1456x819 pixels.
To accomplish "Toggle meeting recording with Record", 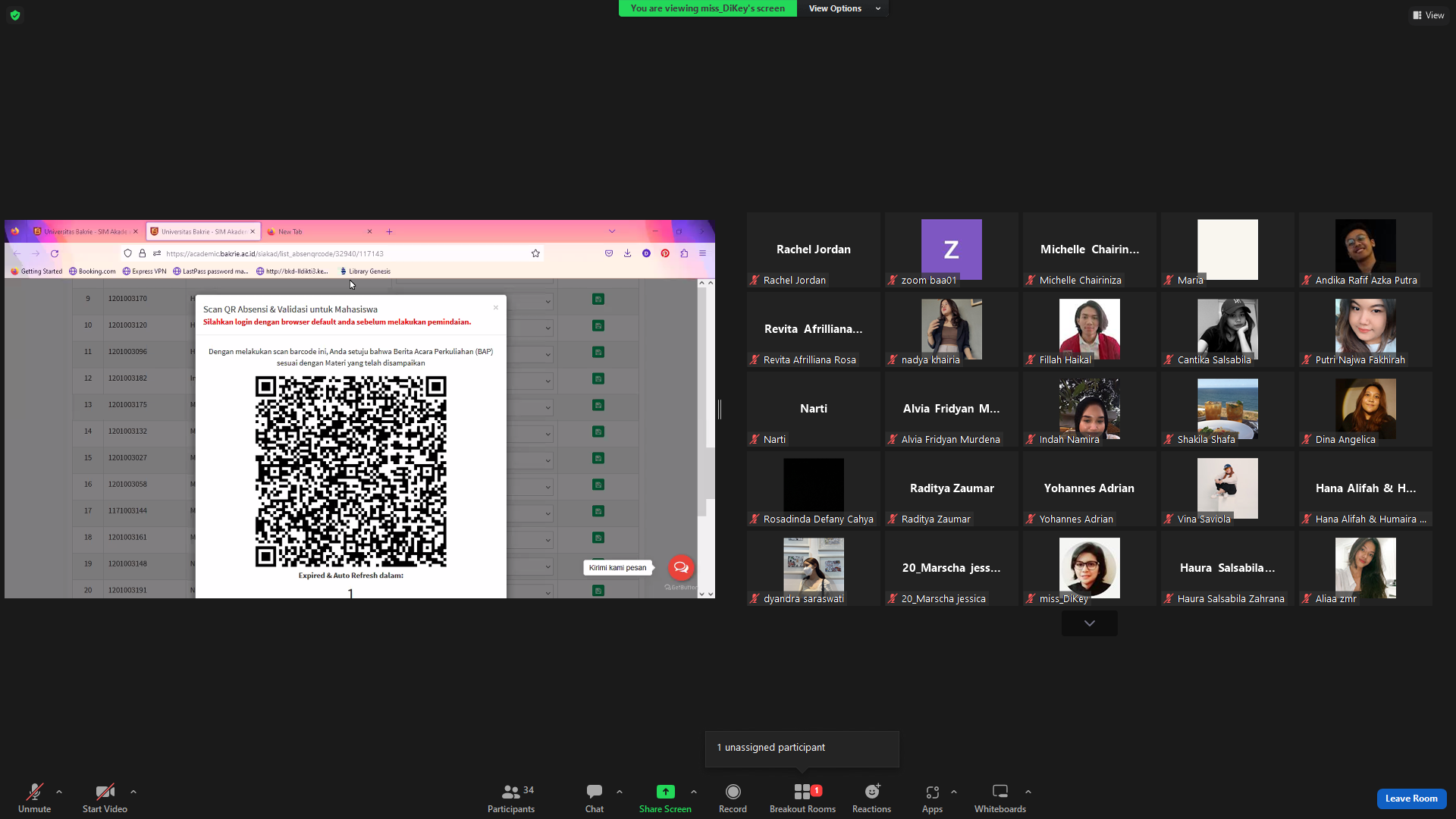I will pos(733,798).
